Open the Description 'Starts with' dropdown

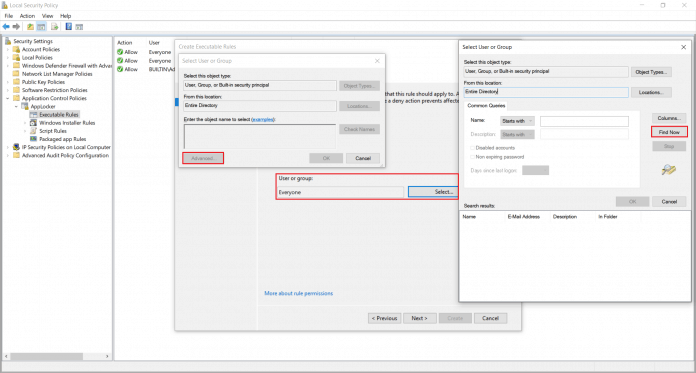coord(517,134)
